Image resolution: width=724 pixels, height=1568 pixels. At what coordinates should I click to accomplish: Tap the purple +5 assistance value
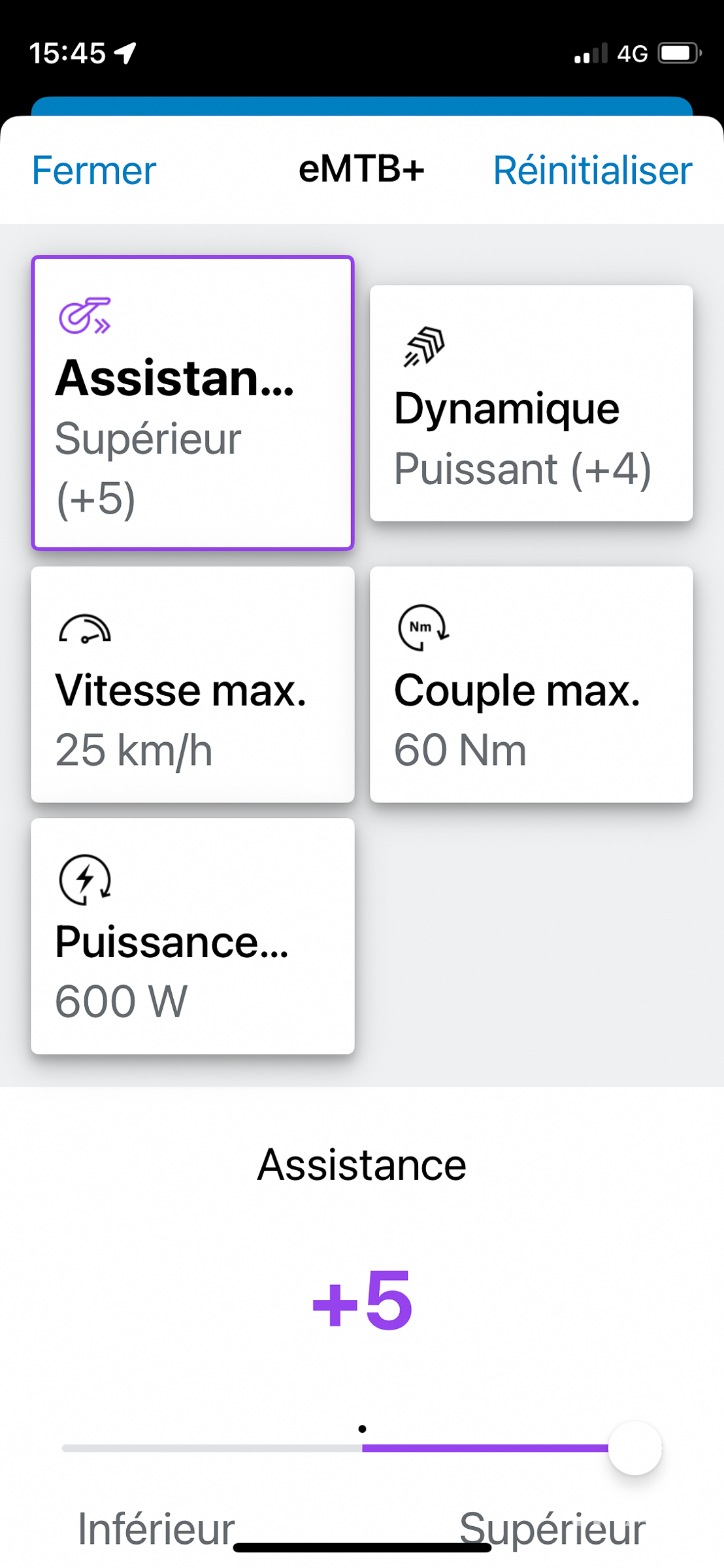coord(362,1300)
